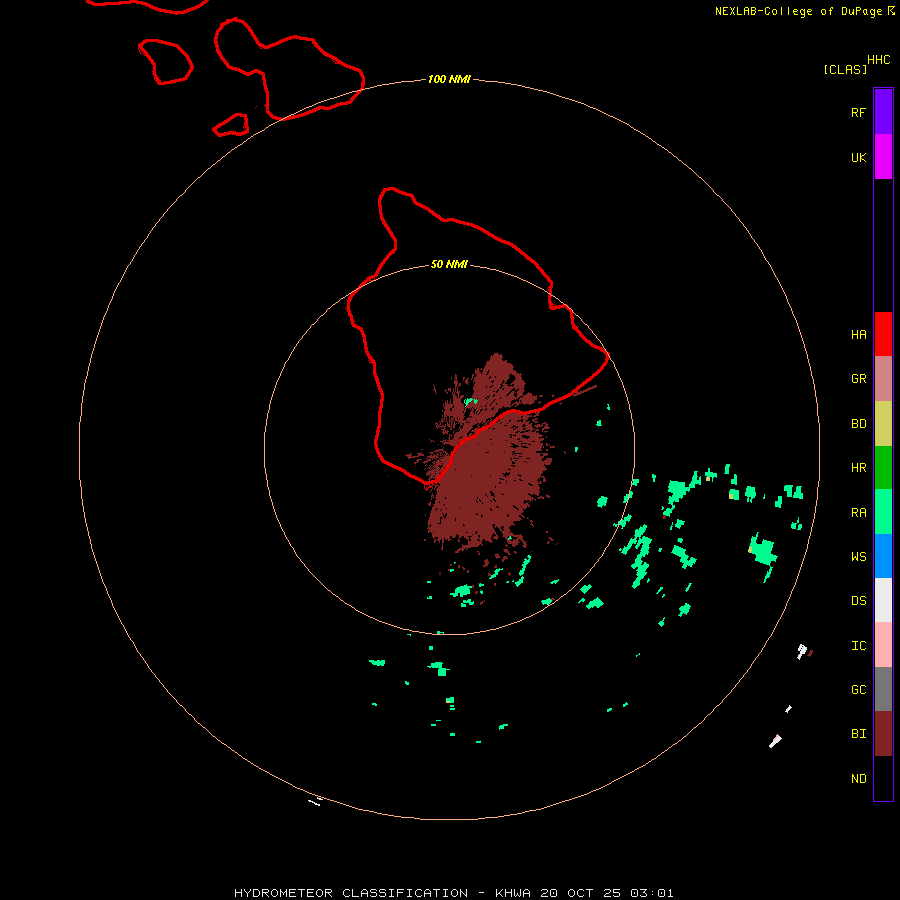Click the HA legend label
Image resolution: width=900 pixels, height=900 pixels.
[858, 335]
